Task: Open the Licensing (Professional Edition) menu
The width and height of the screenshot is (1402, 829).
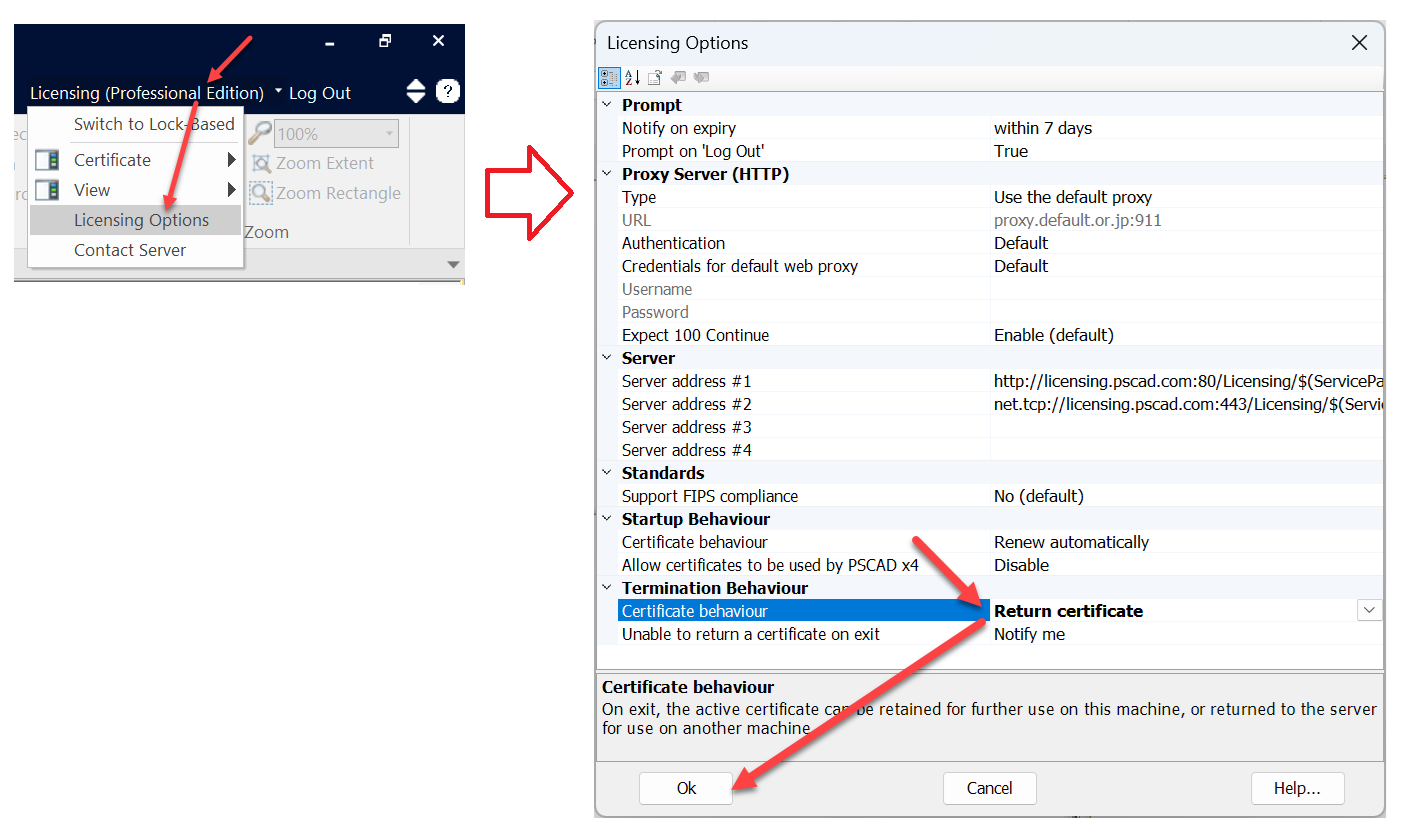Action: pyautogui.click(x=147, y=93)
